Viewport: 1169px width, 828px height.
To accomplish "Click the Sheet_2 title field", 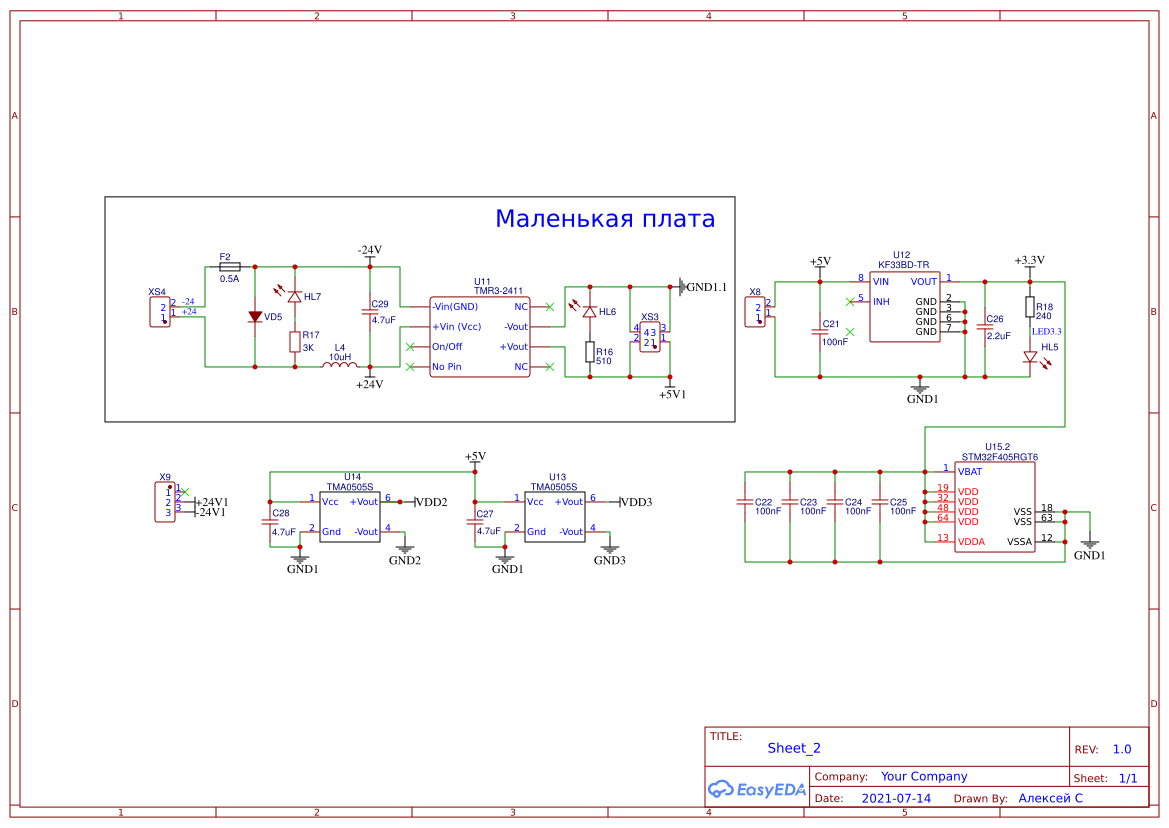I will [x=794, y=748].
